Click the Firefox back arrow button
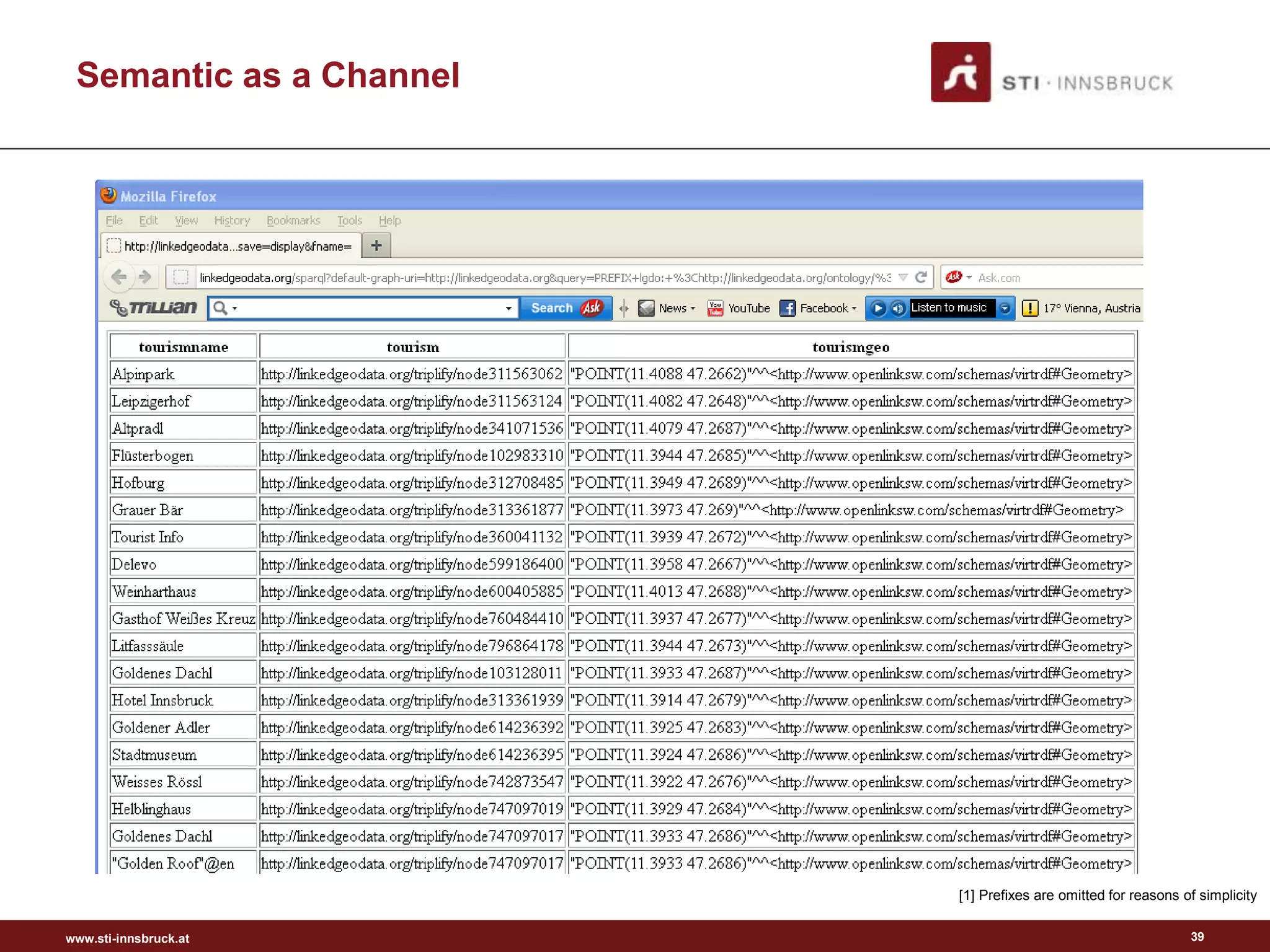 (118, 277)
